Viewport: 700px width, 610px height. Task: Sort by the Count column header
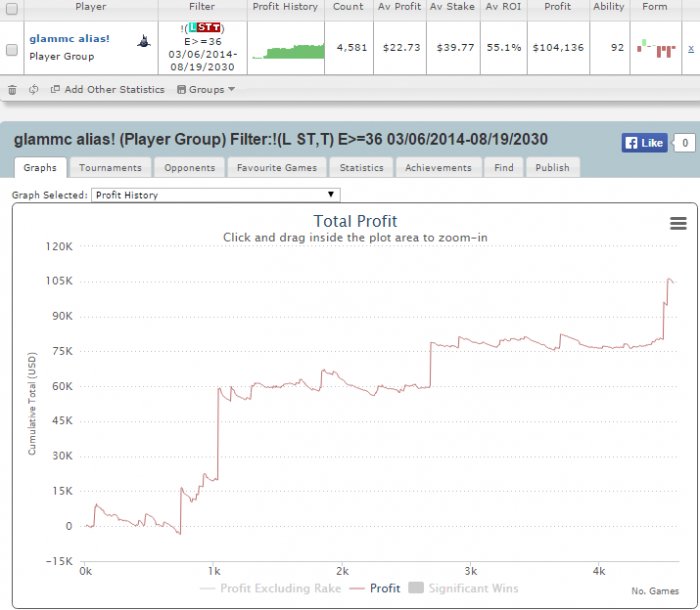coord(348,7)
